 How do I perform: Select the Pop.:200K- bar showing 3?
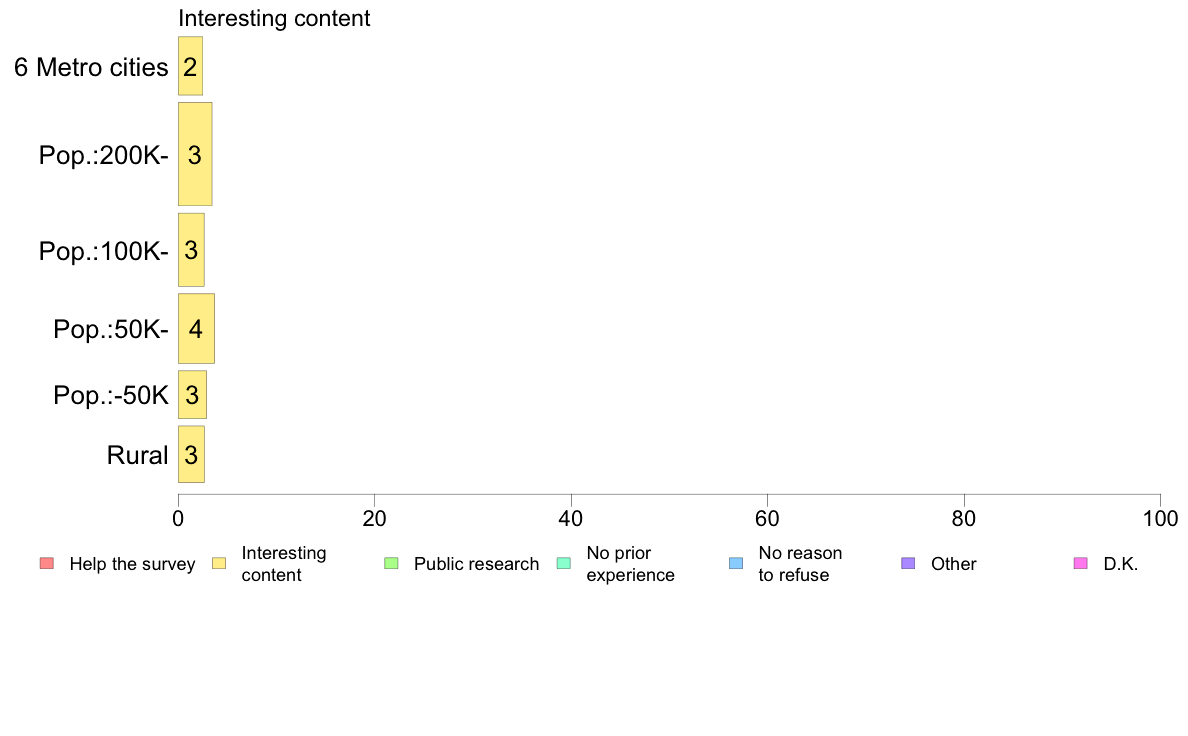[x=195, y=154]
